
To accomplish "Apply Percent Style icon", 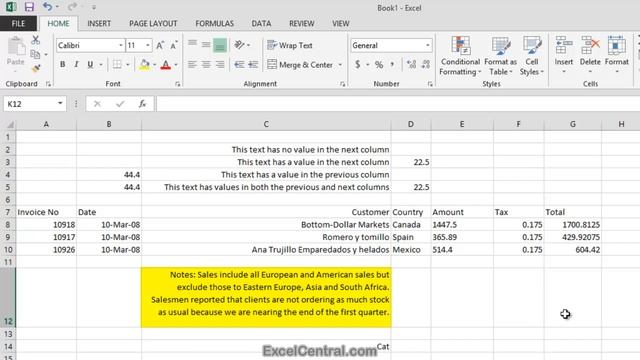I will pos(379,64).
